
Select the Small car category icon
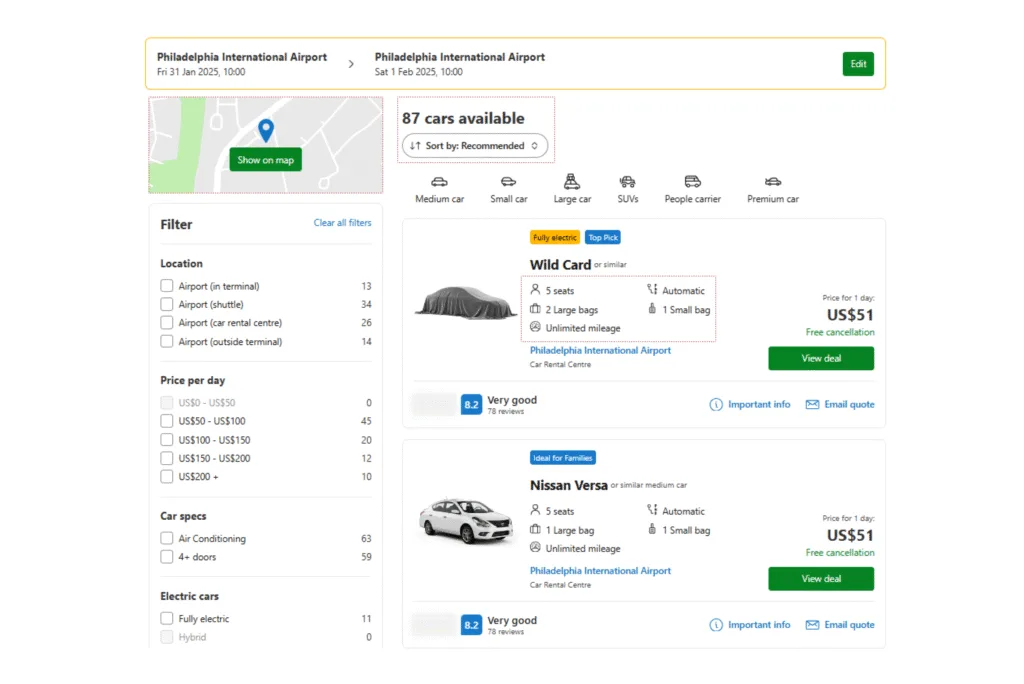pos(508,188)
